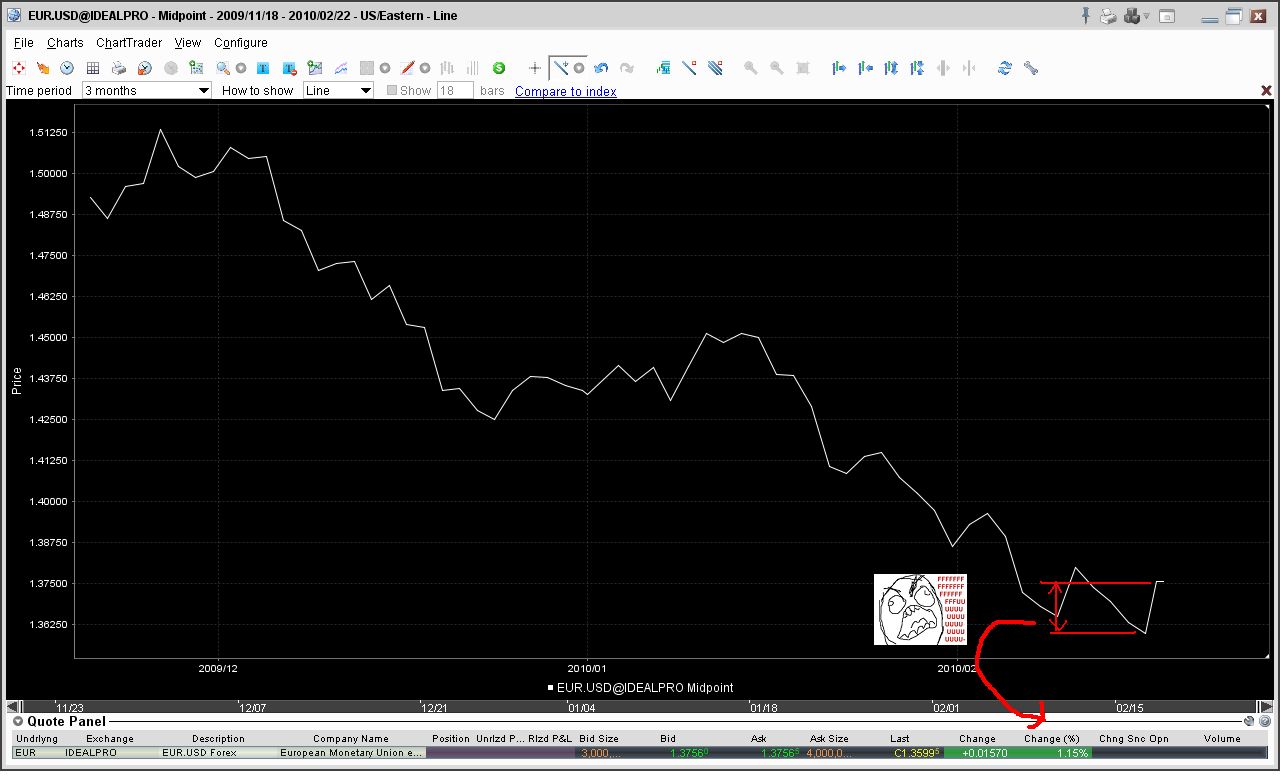This screenshot has height=776, width=1280.
Task: Click the bar with left arrow icon
Action: pyautogui.click(x=865, y=68)
